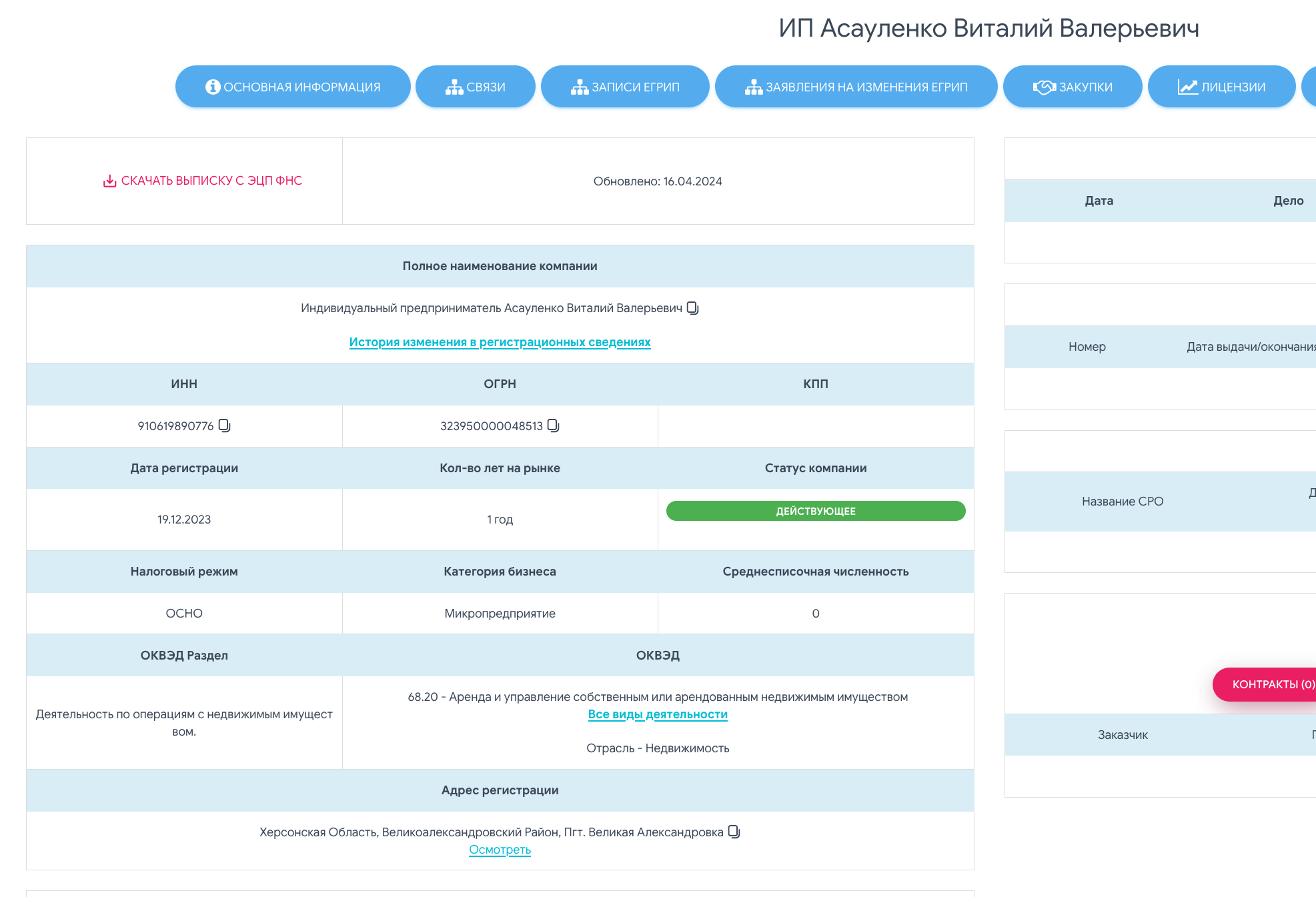Click the download icon near СКАЧАТЬ ВЫПИСКУ

tap(110, 181)
